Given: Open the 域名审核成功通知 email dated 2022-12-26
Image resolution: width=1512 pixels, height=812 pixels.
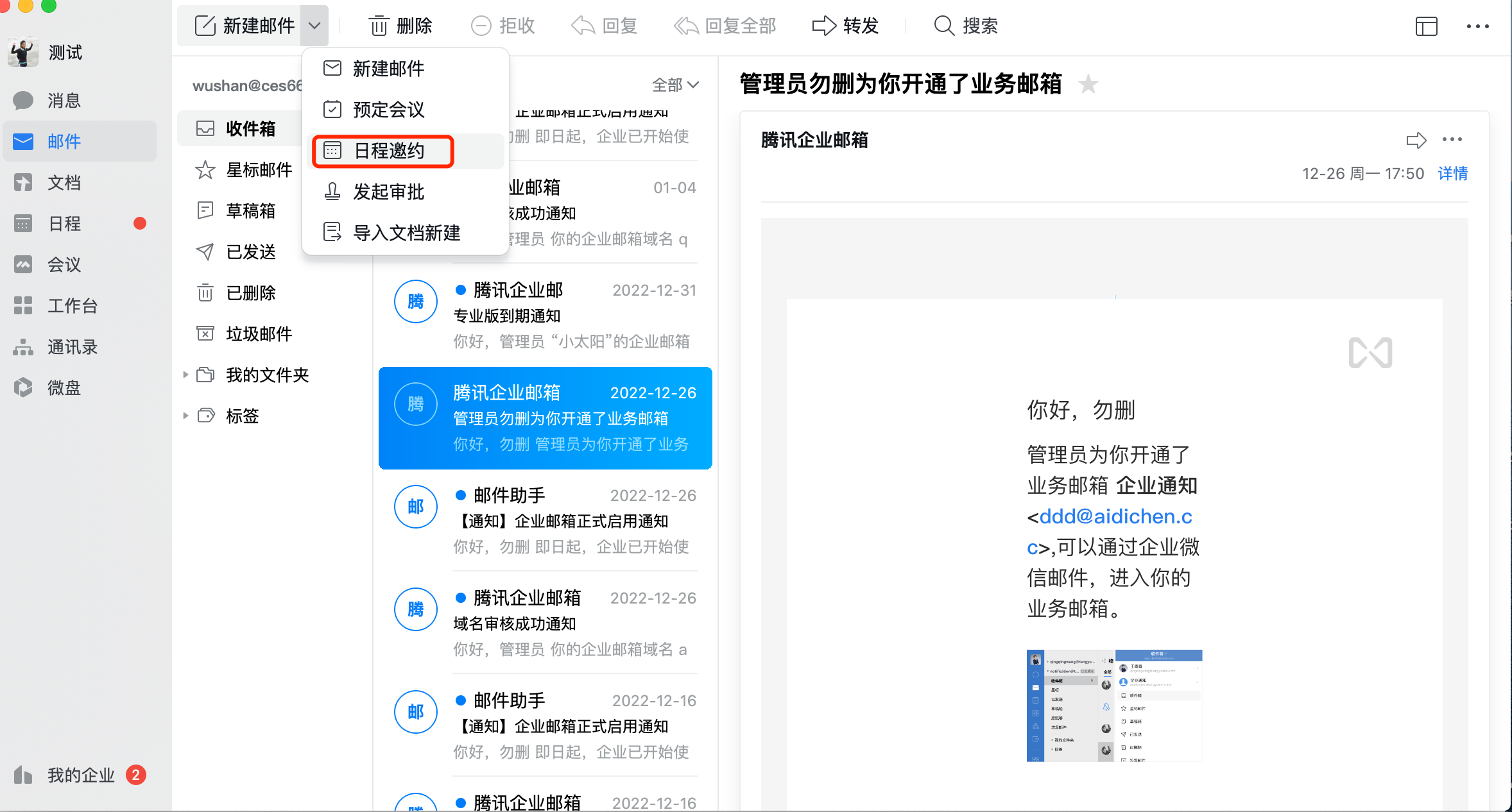Looking at the screenshot, I should click(546, 623).
